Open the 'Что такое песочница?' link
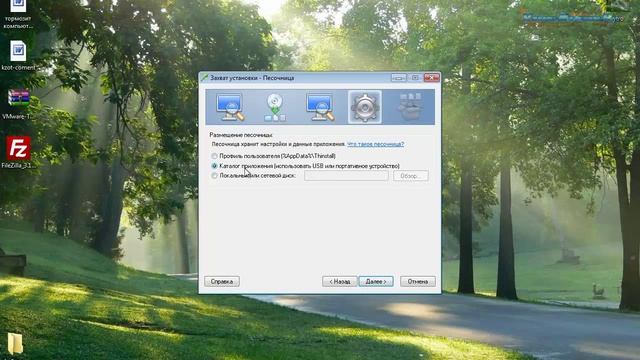This screenshot has width=640, height=360. [x=375, y=144]
